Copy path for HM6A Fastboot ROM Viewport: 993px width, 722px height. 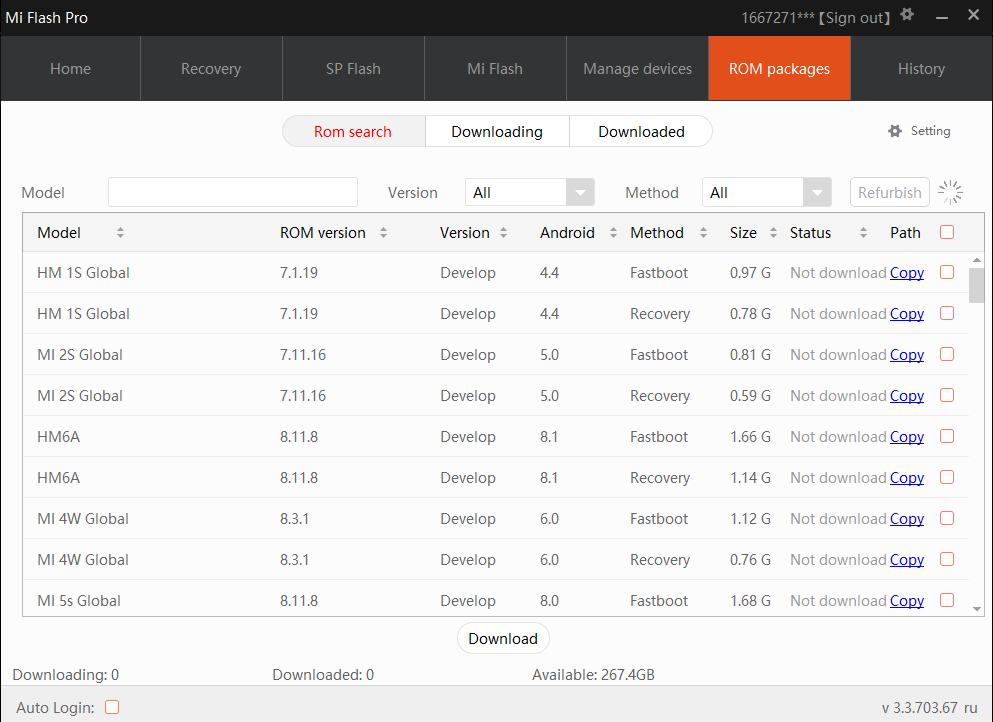[906, 437]
